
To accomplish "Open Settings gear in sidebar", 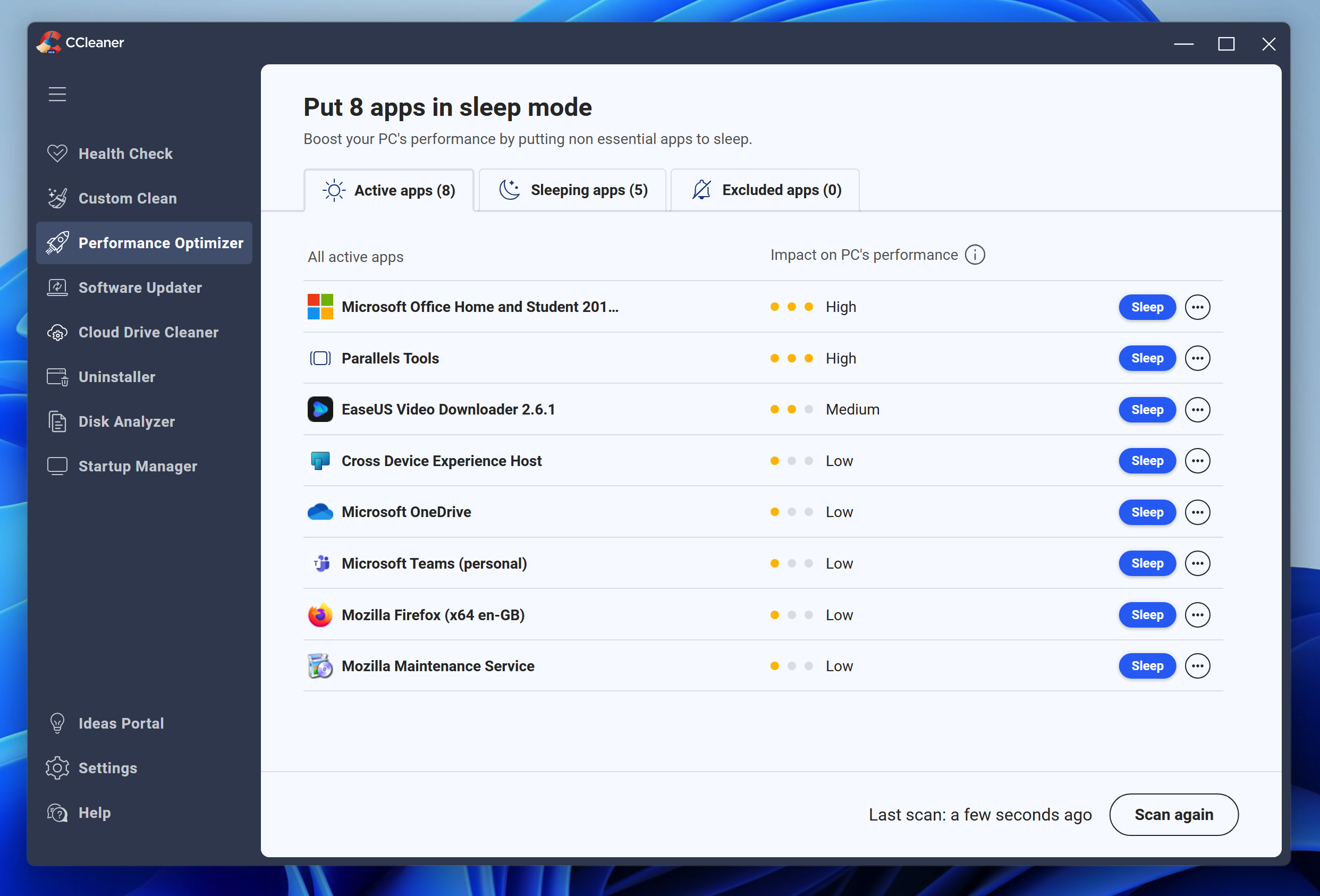I will point(57,768).
